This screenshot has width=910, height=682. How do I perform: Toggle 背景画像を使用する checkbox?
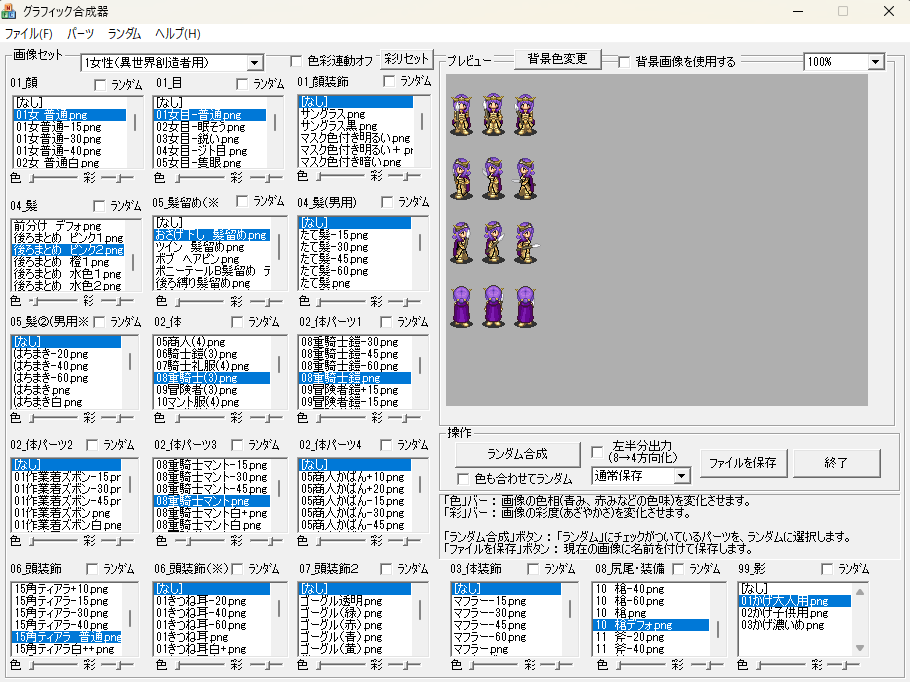pos(624,62)
